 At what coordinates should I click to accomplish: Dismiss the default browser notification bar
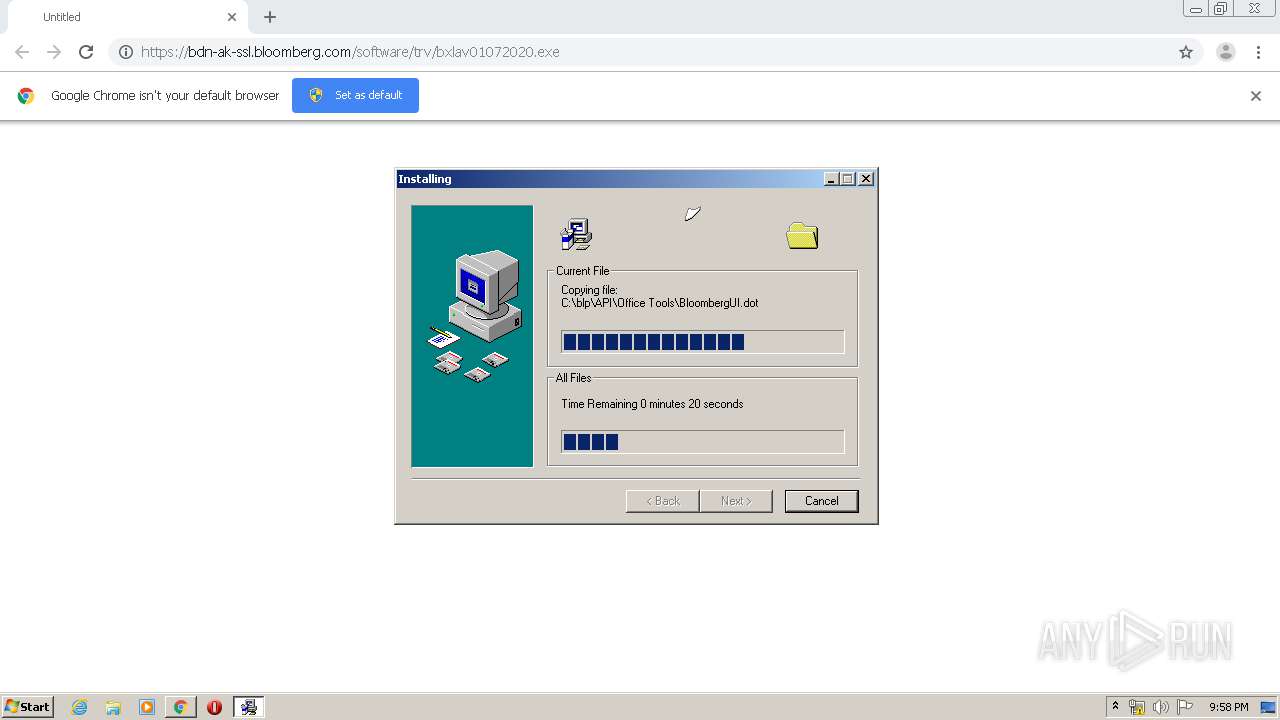coord(1256,96)
